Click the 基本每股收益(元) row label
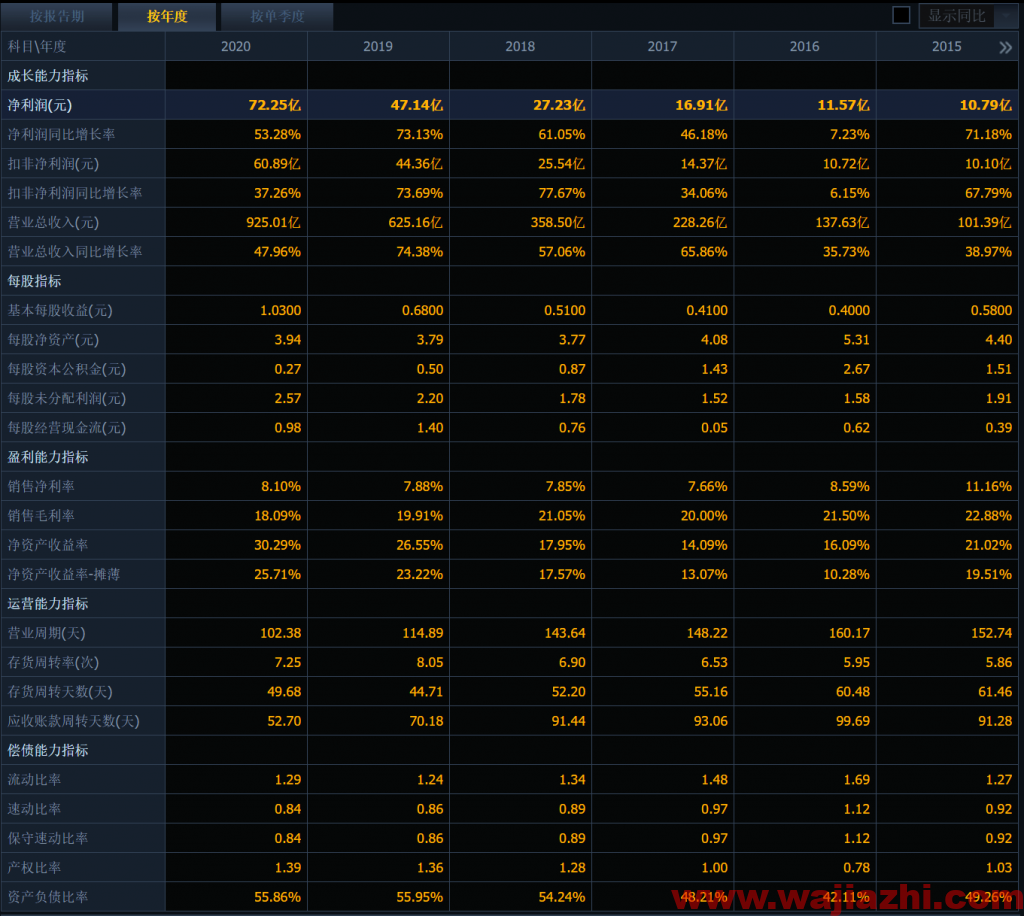Viewport: 1024px width, 916px height. (x=59, y=311)
